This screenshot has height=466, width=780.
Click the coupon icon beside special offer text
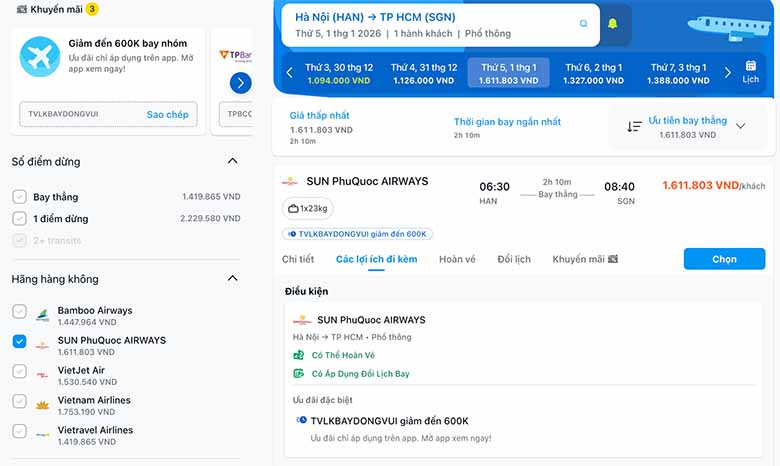coord(301,420)
